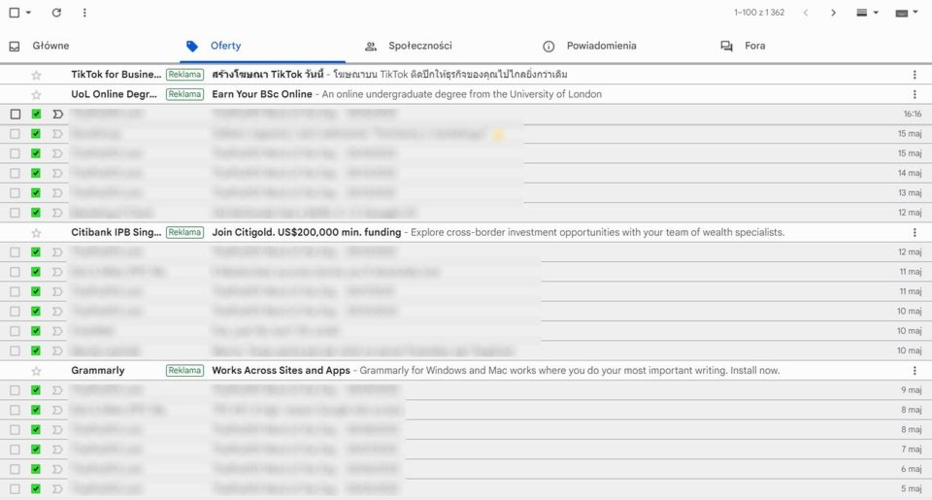Open three-dot menu on UoL Online Degree ad
932x500 pixels.
pos(914,95)
